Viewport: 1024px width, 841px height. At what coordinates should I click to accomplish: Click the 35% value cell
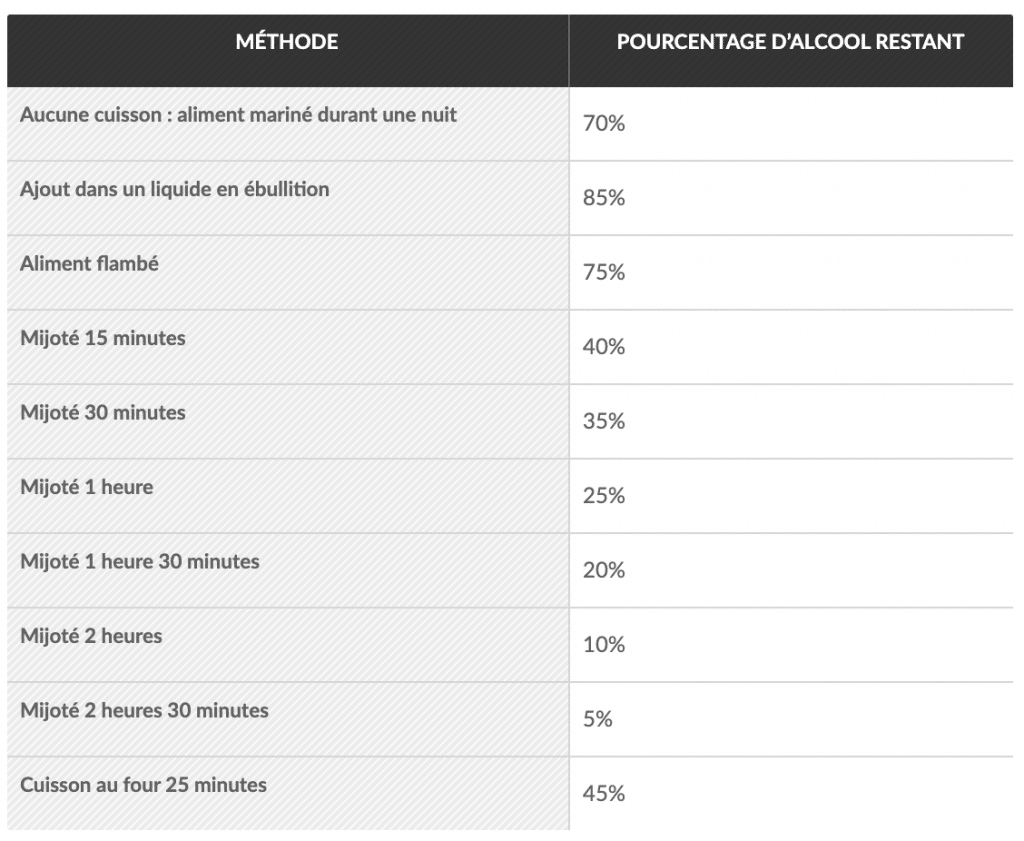point(604,422)
